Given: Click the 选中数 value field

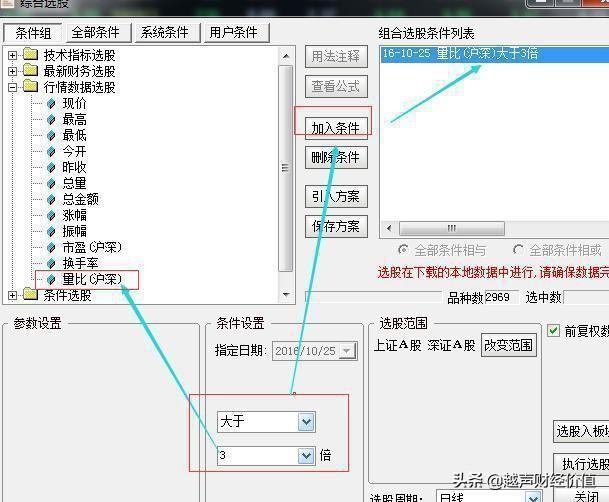Looking at the screenshot, I should (x=586, y=297).
